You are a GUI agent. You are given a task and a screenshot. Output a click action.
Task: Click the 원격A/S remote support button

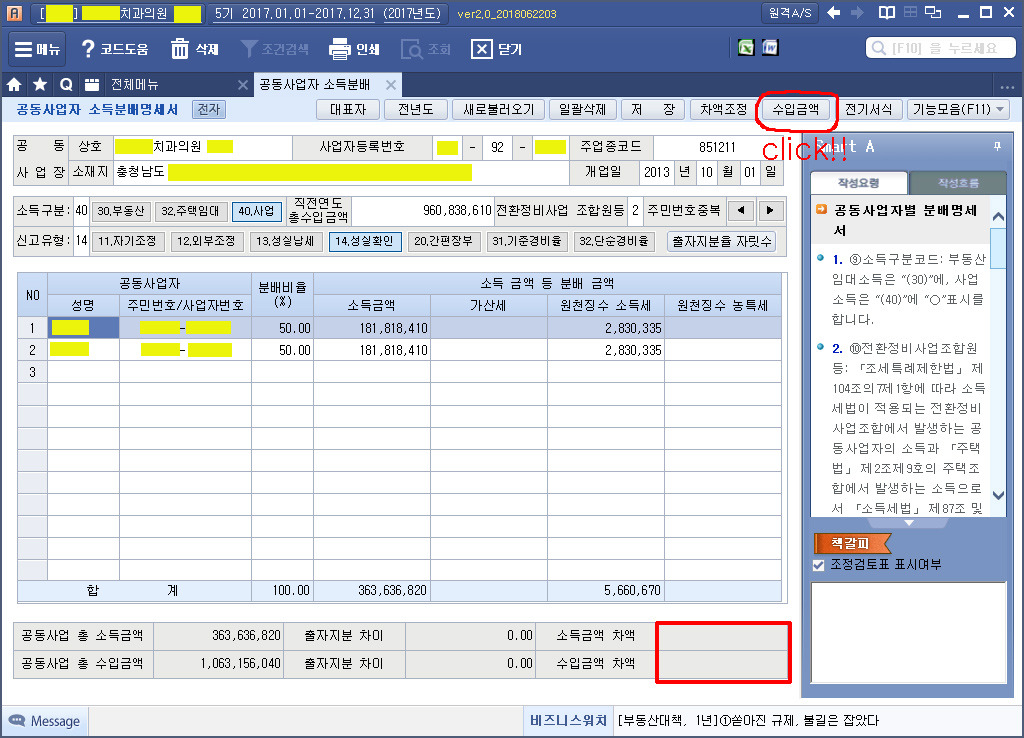click(790, 13)
